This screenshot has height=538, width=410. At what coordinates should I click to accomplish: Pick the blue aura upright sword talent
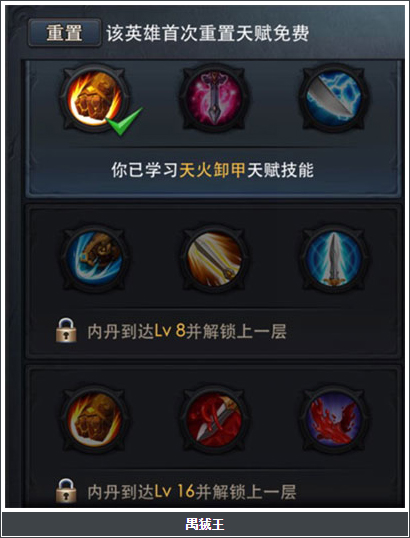pos(334,259)
